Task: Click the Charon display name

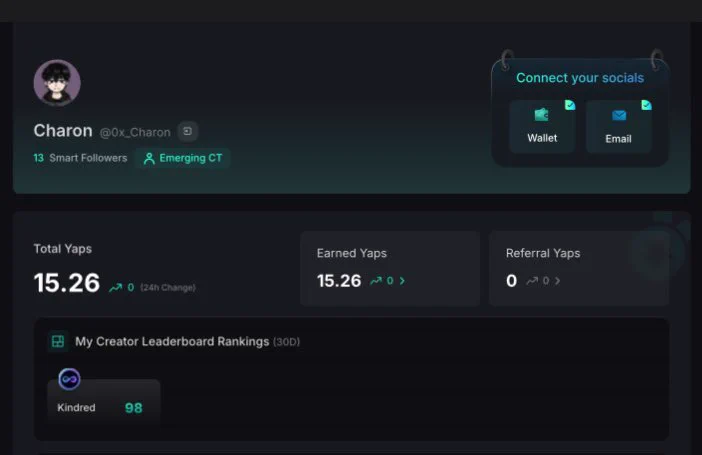Action: click(63, 131)
